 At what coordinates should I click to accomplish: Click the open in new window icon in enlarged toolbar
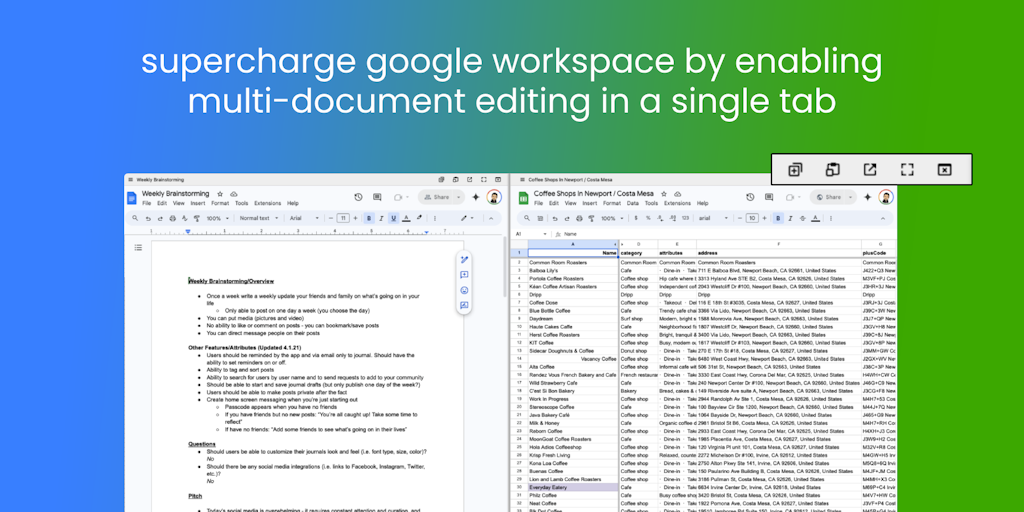(x=870, y=170)
